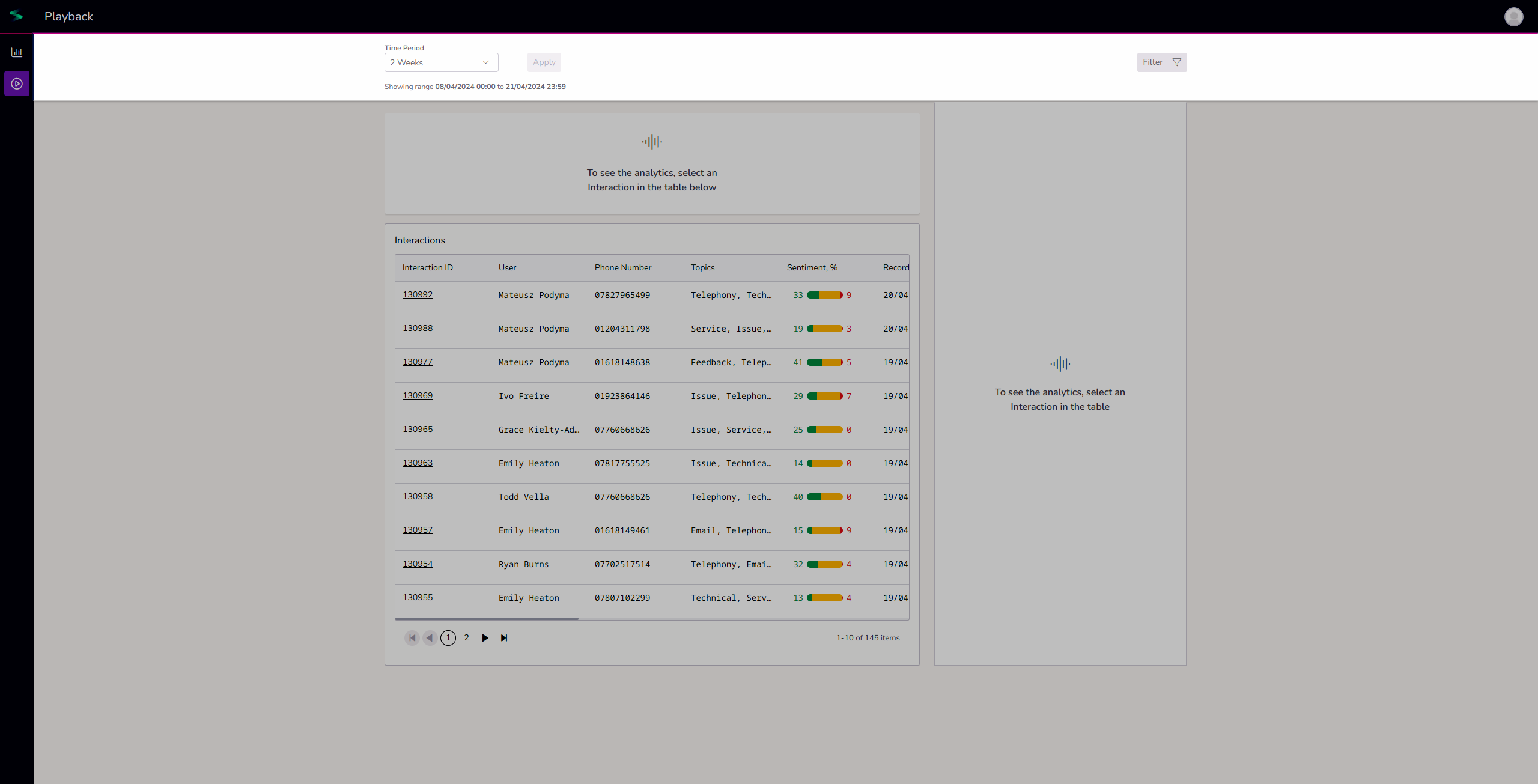Open the analytics chart sidebar icon
The width and height of the screenshot is (1538, 784).
click(17, 52)
